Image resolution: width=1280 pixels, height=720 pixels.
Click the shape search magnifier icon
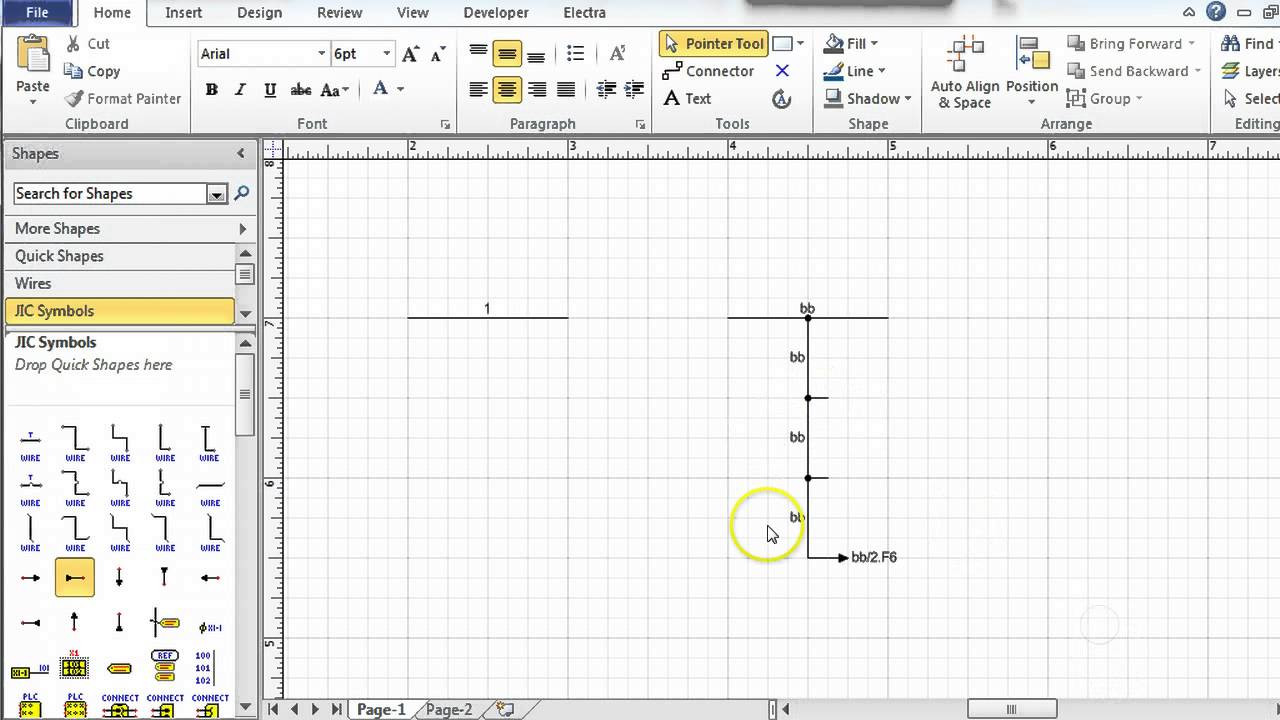241,193
